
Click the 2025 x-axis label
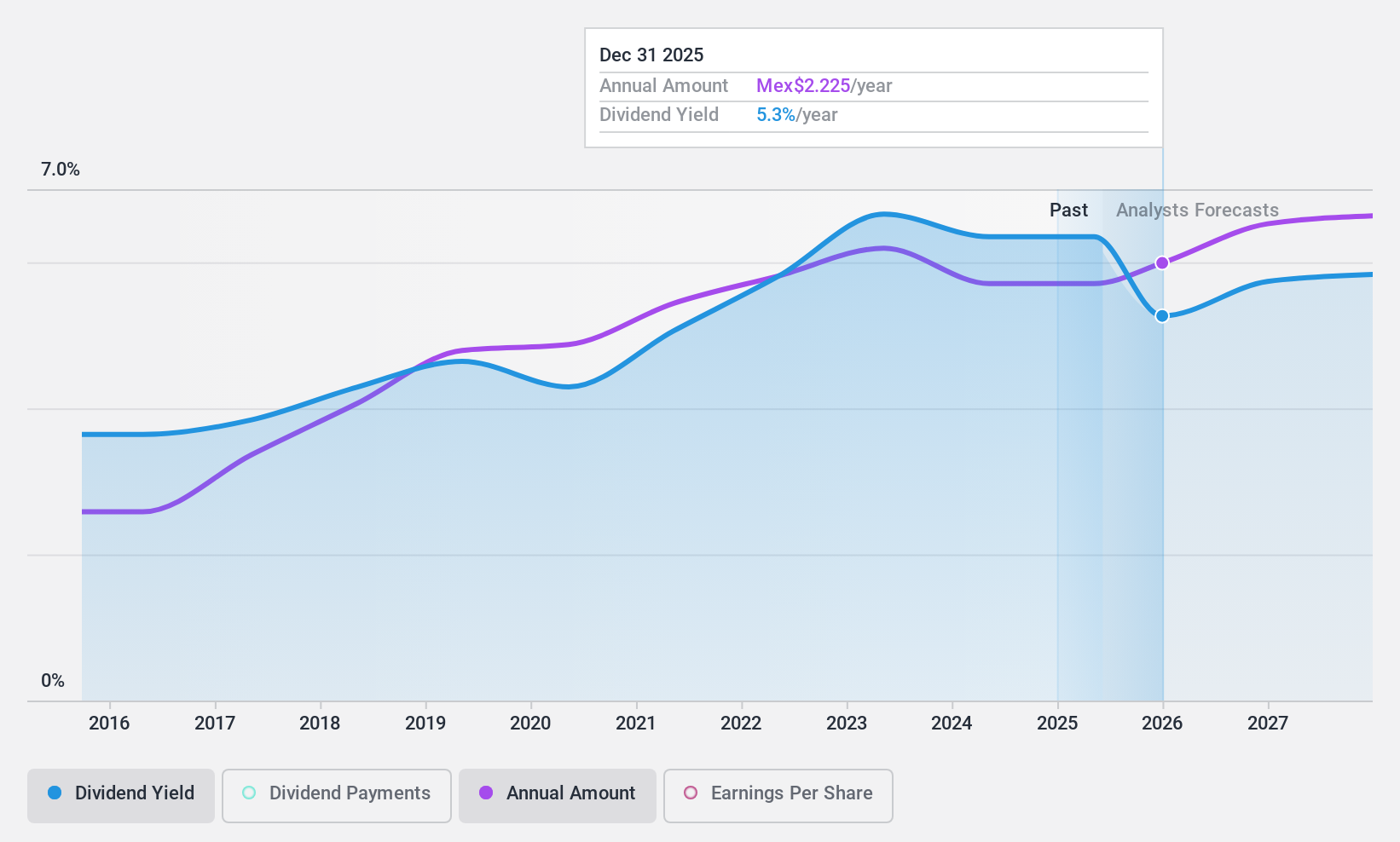pos(1057,724)
